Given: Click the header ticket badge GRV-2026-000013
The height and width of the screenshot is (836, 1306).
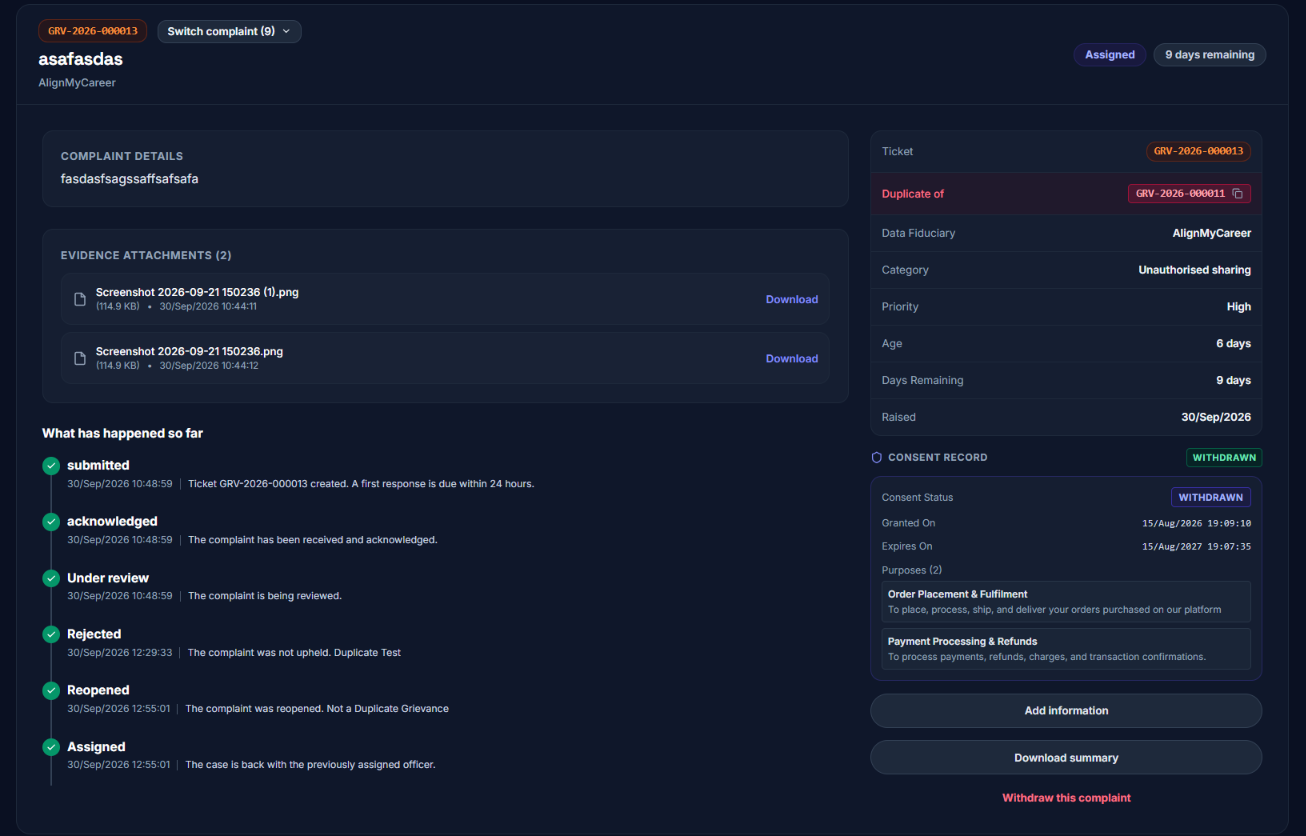Looking at the screenshot, I should [93, 31].
